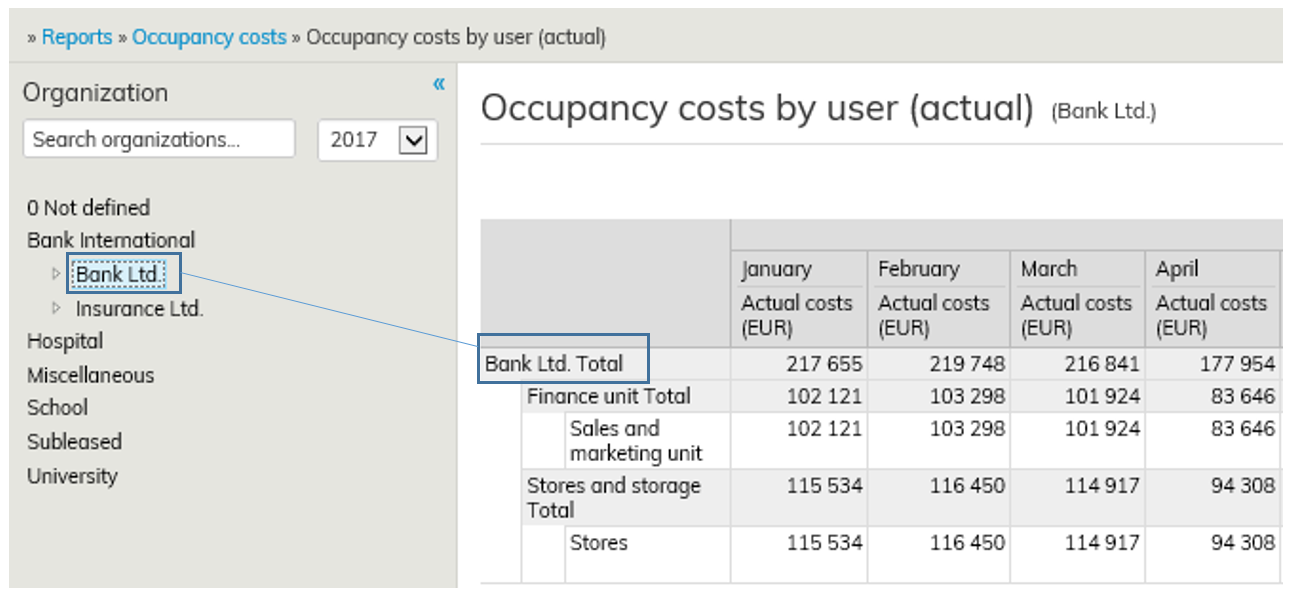Select School in the organization list
The width and height of the screenshot is (1290, 596).
point(57,408)
